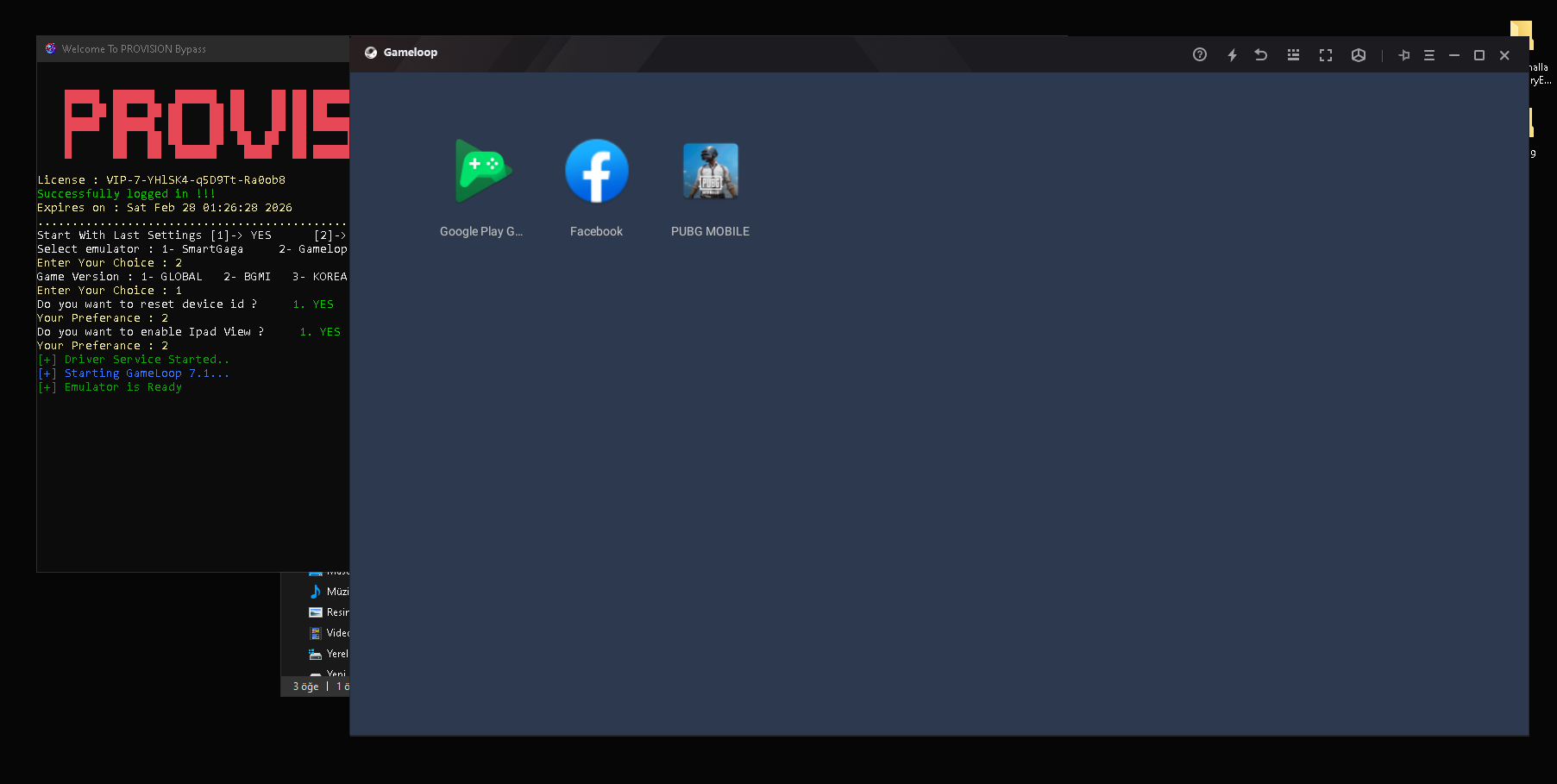Click the Provision Bypass window icon
This screenshot has width=1557, height=784.
(x=50, y=48)
